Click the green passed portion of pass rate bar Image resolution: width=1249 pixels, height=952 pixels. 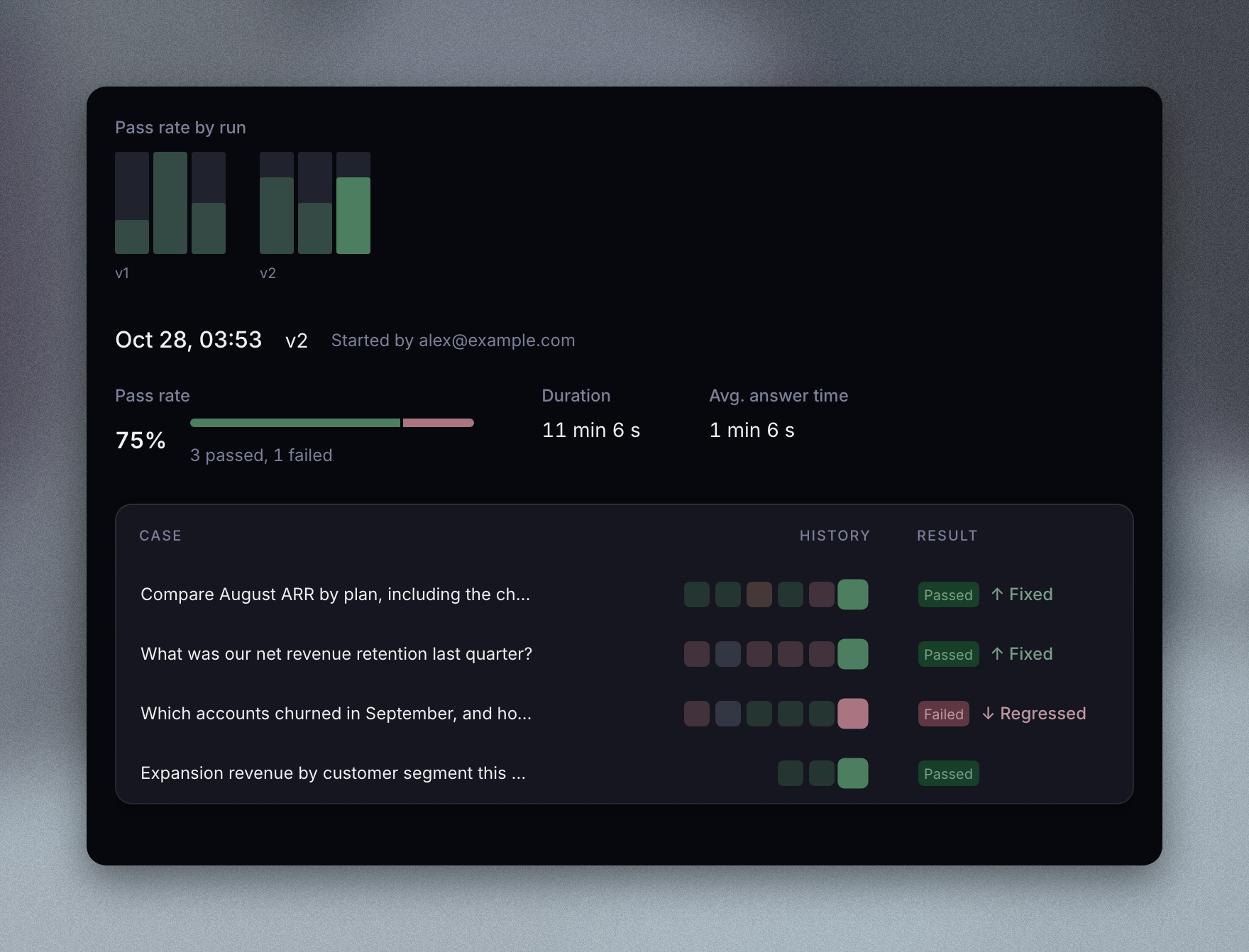pos(295,423)
